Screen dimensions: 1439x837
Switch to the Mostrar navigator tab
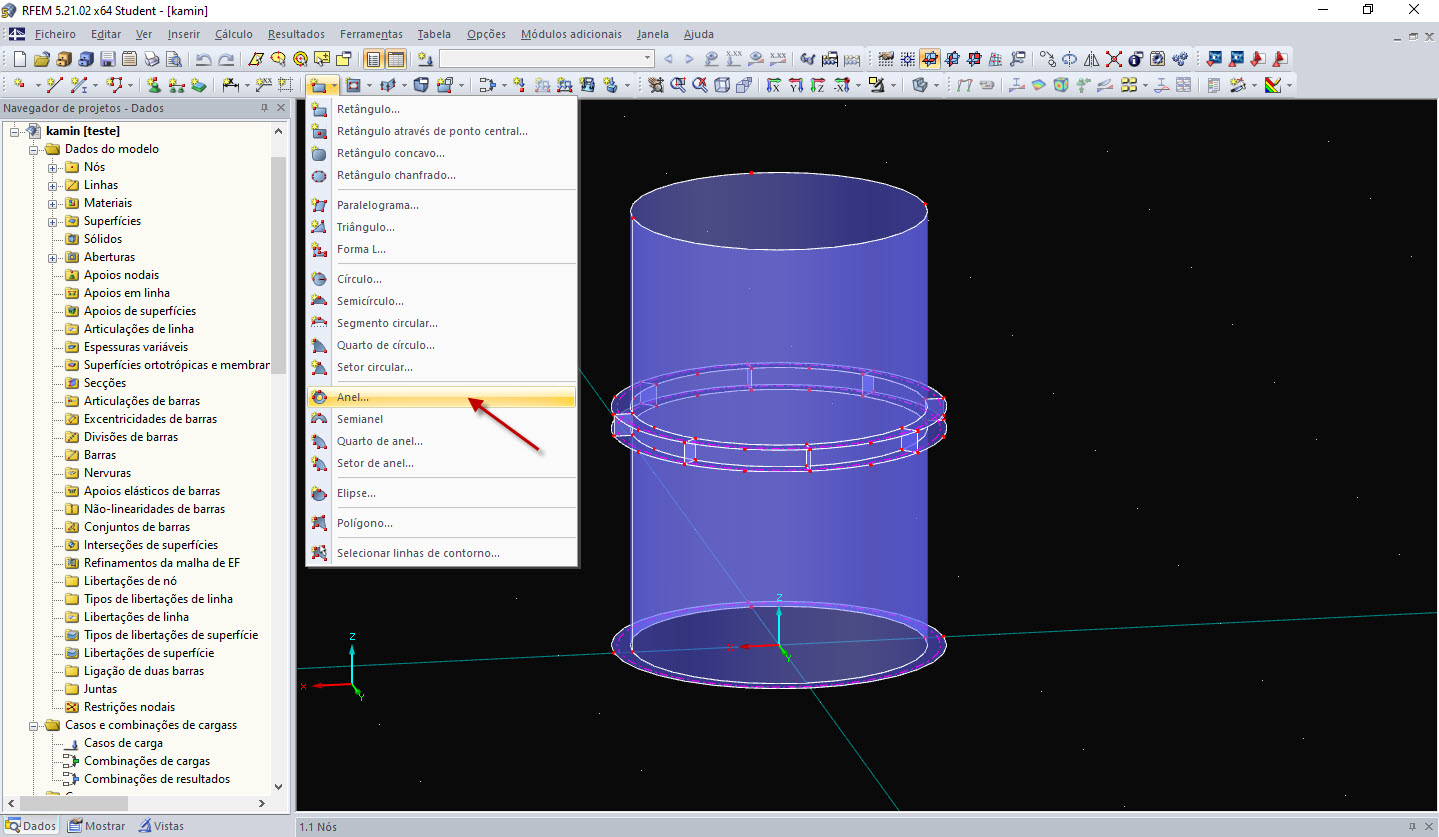(97, 826)
